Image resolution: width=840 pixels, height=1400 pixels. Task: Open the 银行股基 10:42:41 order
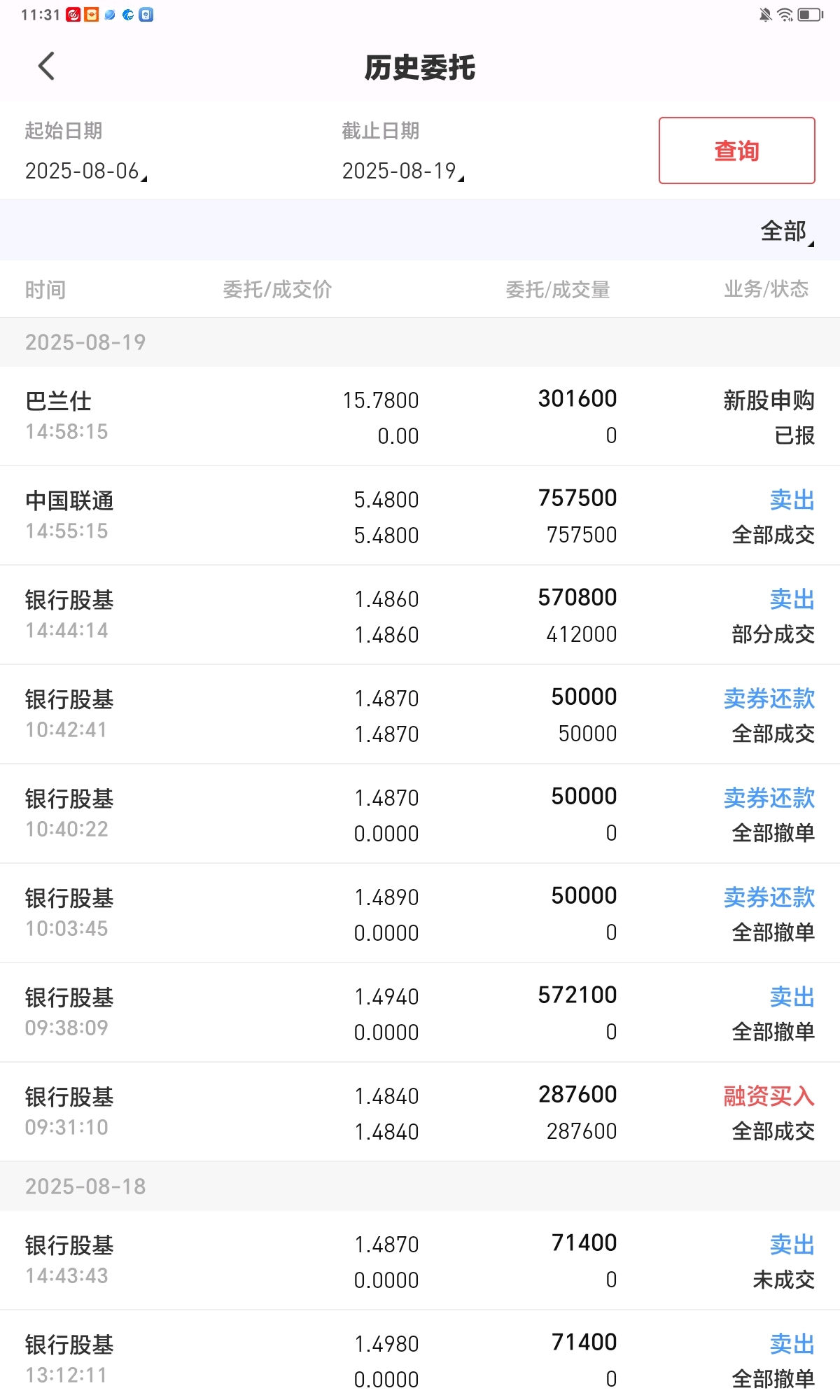tap(420, 715)
